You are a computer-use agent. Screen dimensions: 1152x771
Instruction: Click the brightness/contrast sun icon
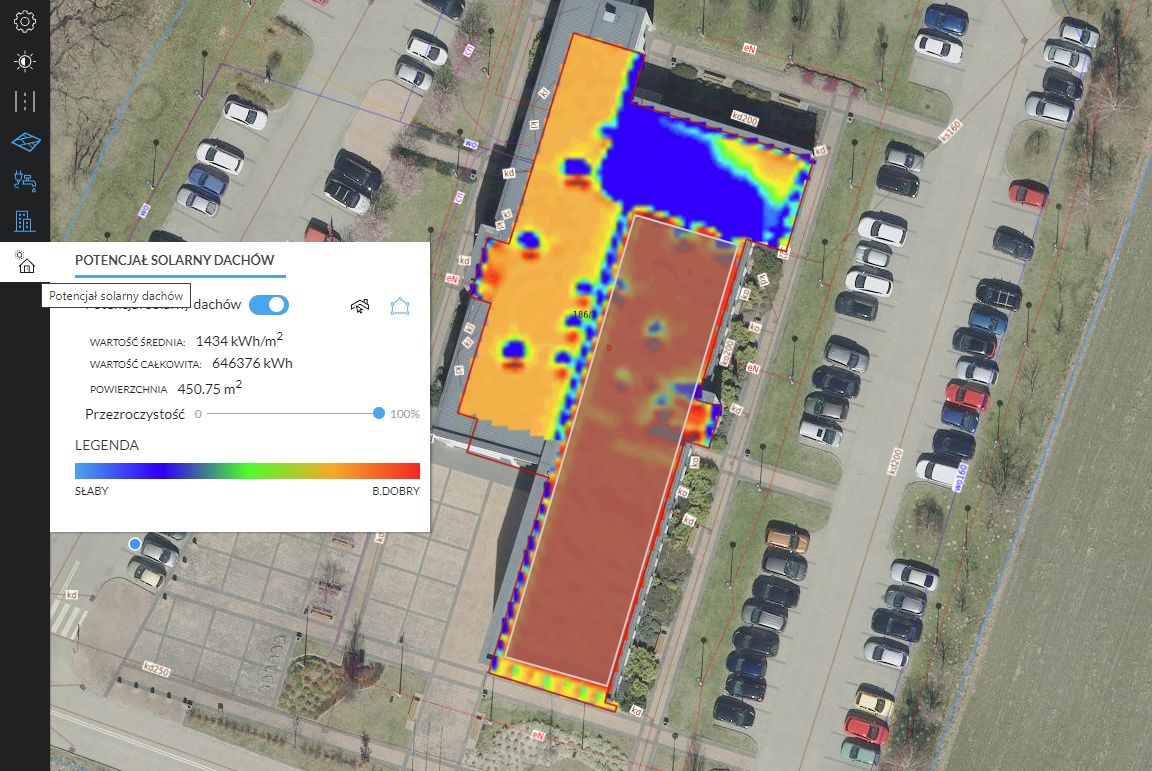(25, 62)
